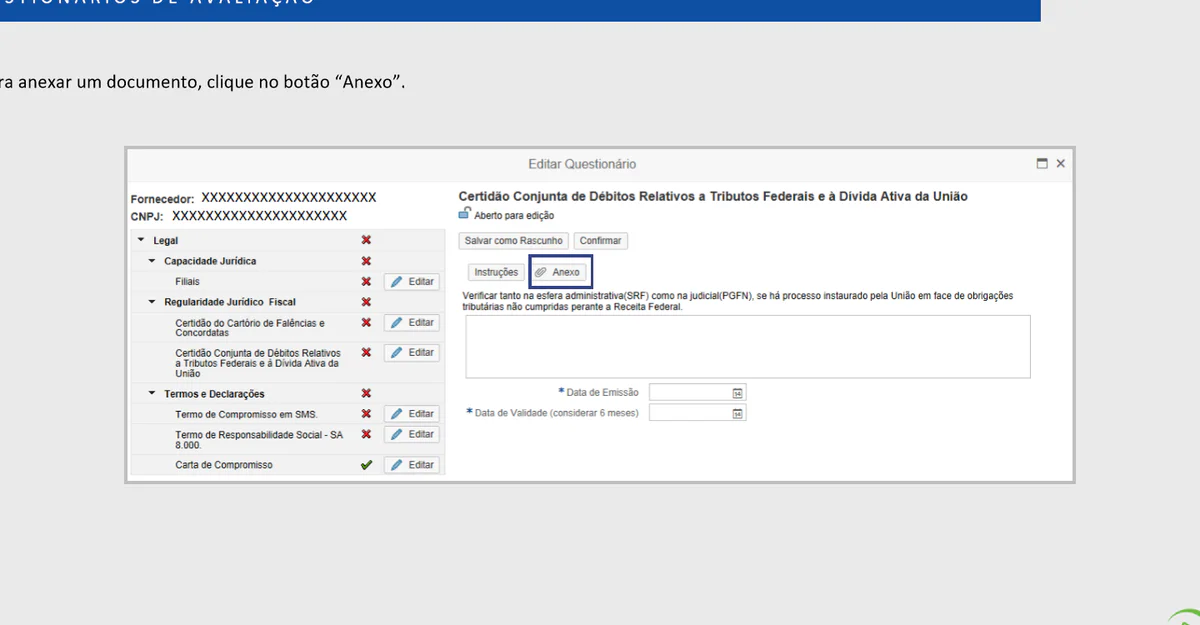Viewport: 1200px width, 625px height.
Task: Collapse the Termos e Declarações group
Action: [x=152, y=394]
